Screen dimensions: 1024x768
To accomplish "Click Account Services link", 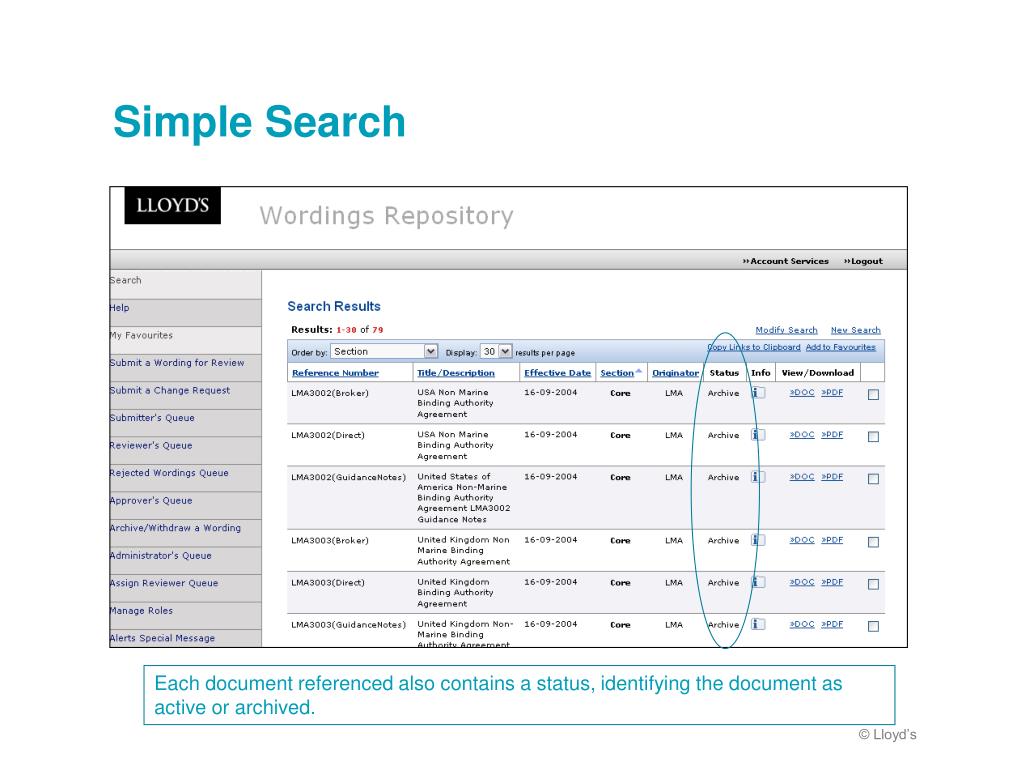I will coord(786,261).
